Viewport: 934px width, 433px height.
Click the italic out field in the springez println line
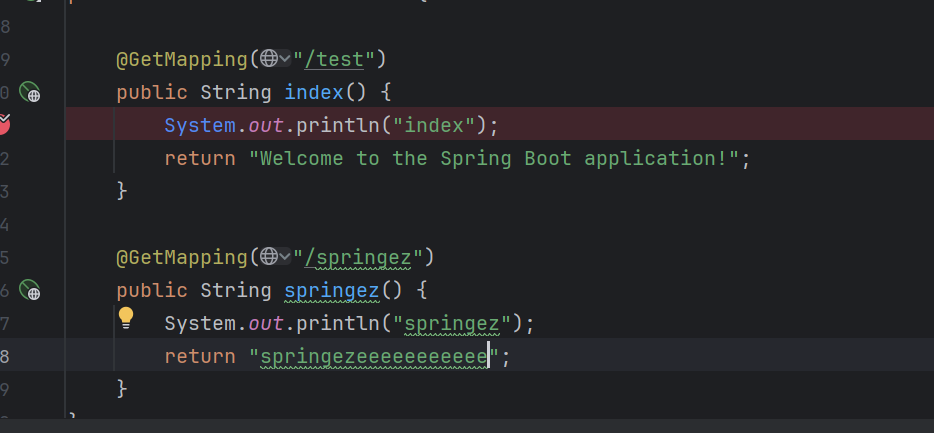pos(266,324)
